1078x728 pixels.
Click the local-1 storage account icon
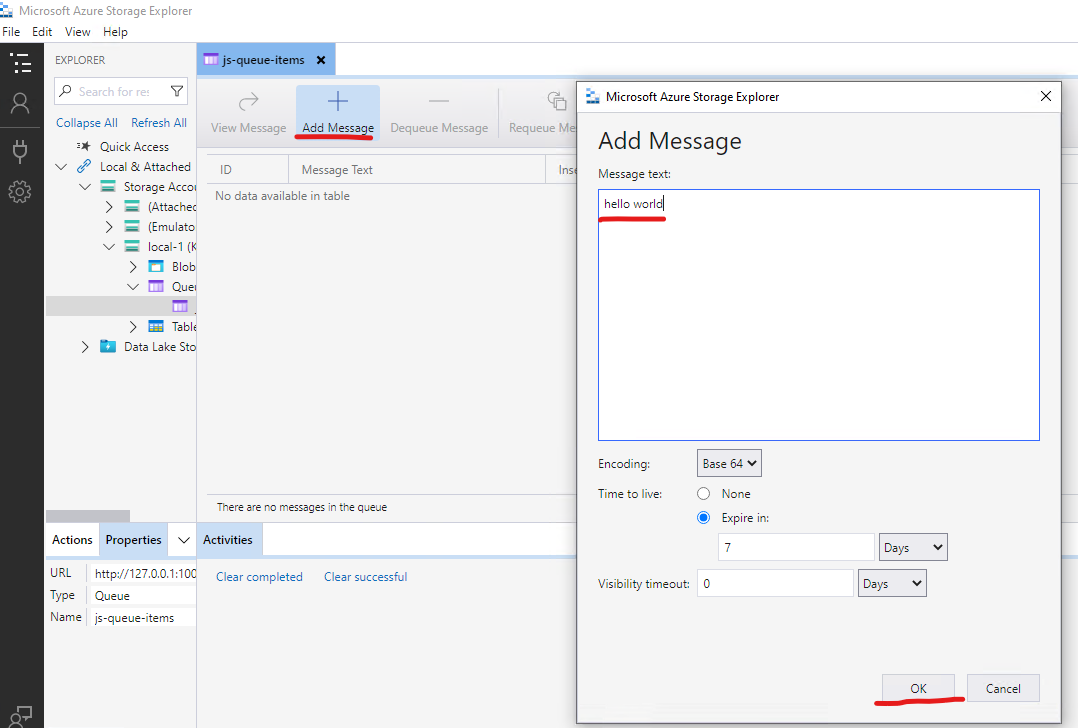(x=132, y=246)
